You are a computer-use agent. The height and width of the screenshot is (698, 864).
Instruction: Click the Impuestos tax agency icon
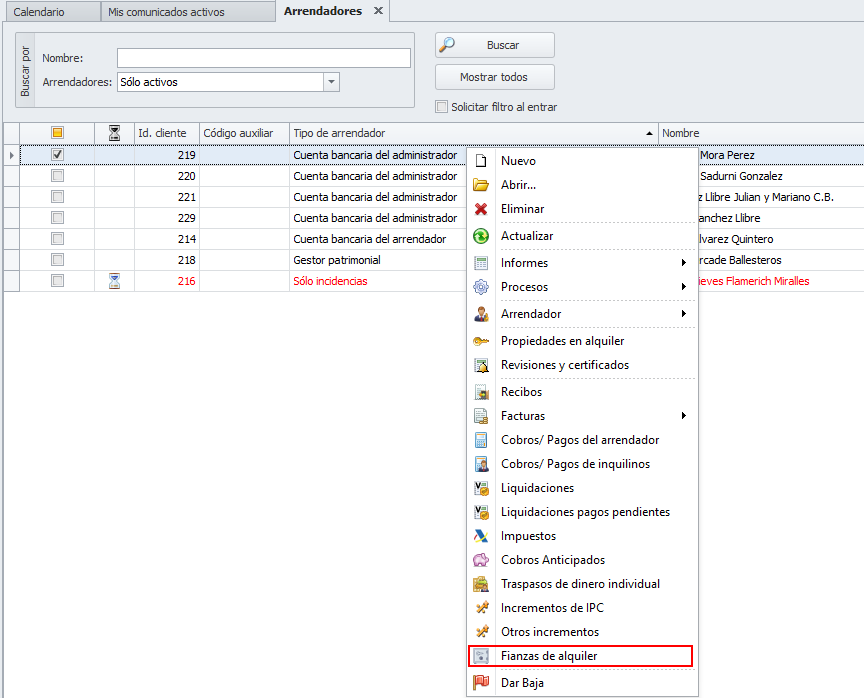[x=481, y=536]
